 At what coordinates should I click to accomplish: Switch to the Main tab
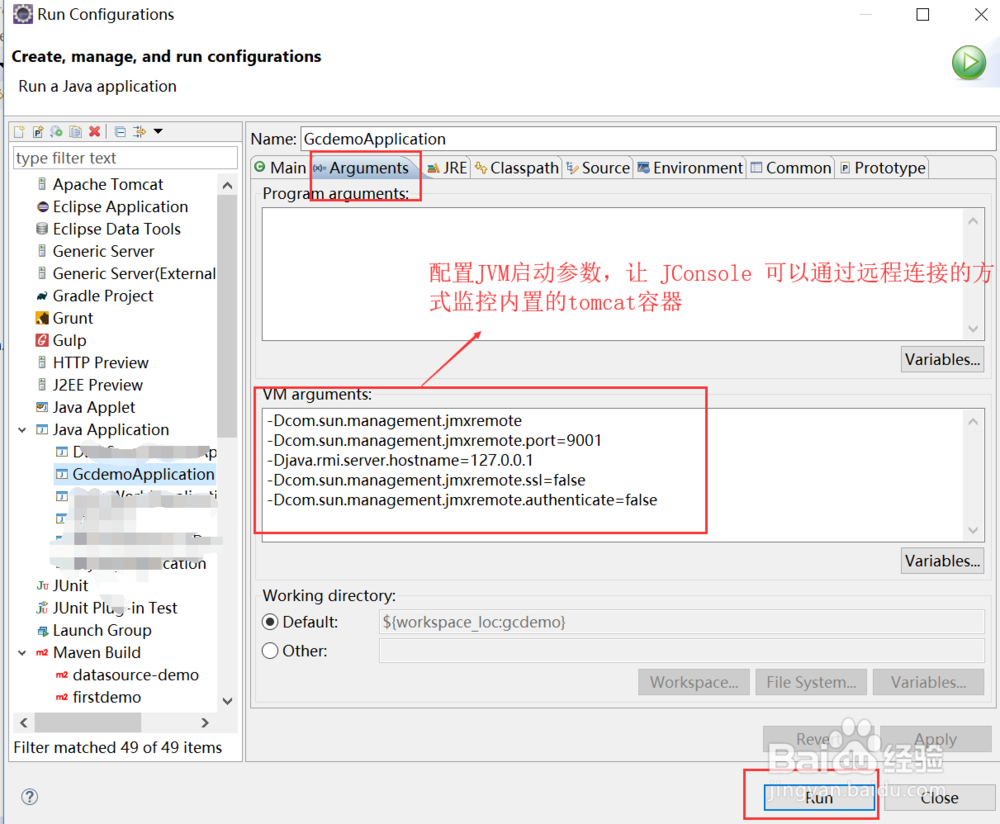click(281, 168)
